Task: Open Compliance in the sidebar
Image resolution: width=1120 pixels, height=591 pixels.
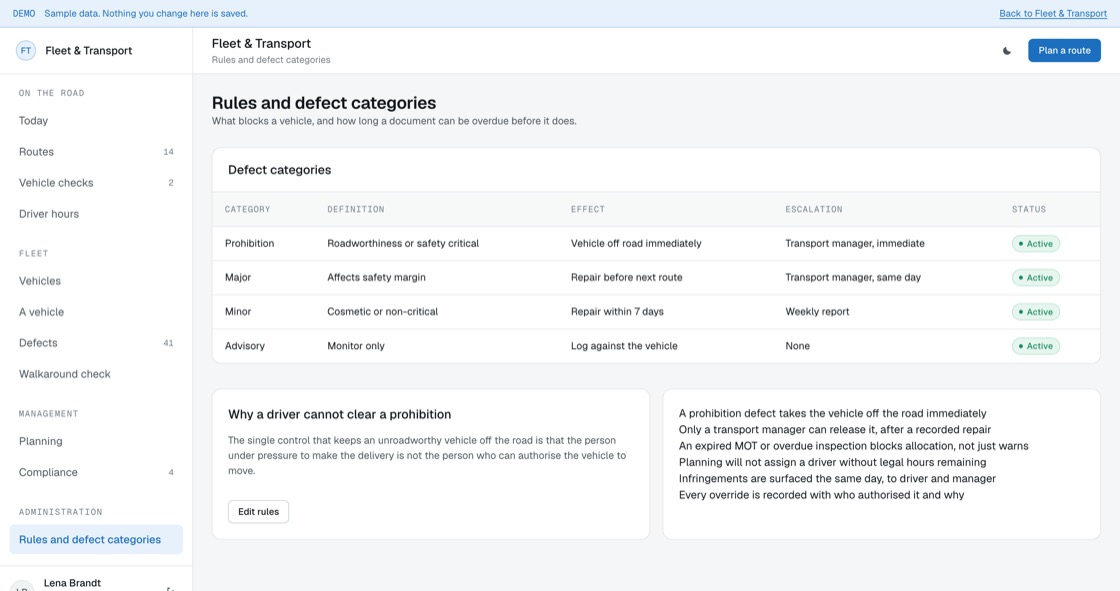Action: 96,472
